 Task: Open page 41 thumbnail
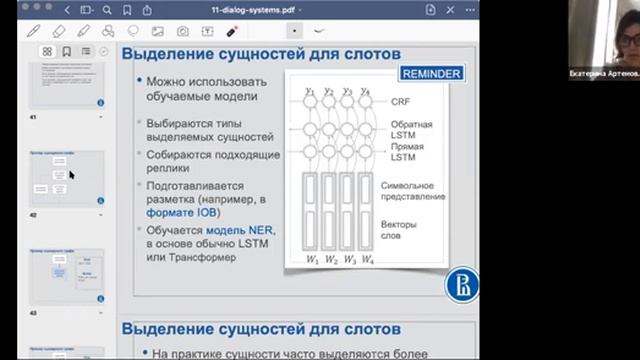click(67, 85)
